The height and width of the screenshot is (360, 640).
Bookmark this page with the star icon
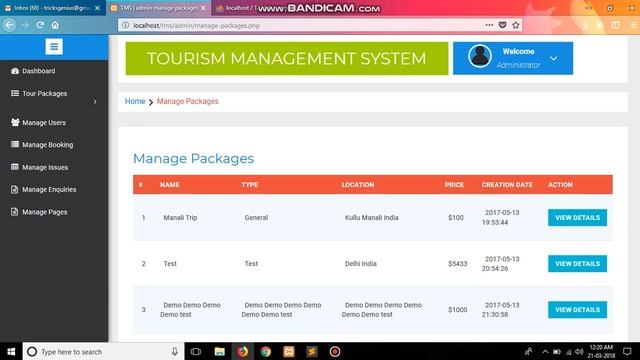point(516,25)
